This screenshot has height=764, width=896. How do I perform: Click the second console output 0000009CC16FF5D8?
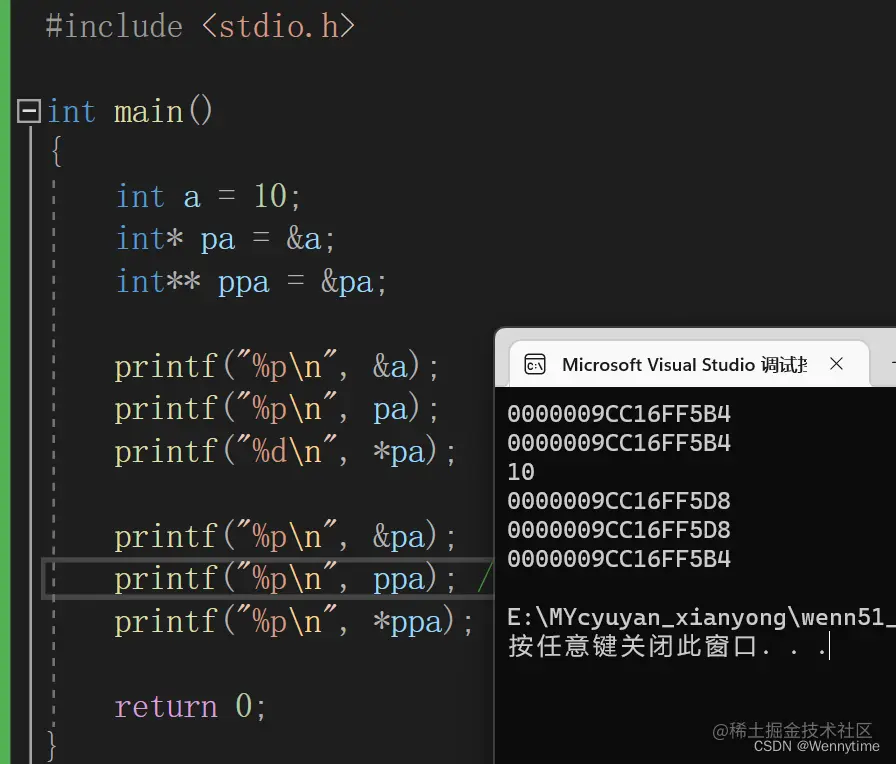[x=619, y=530]
